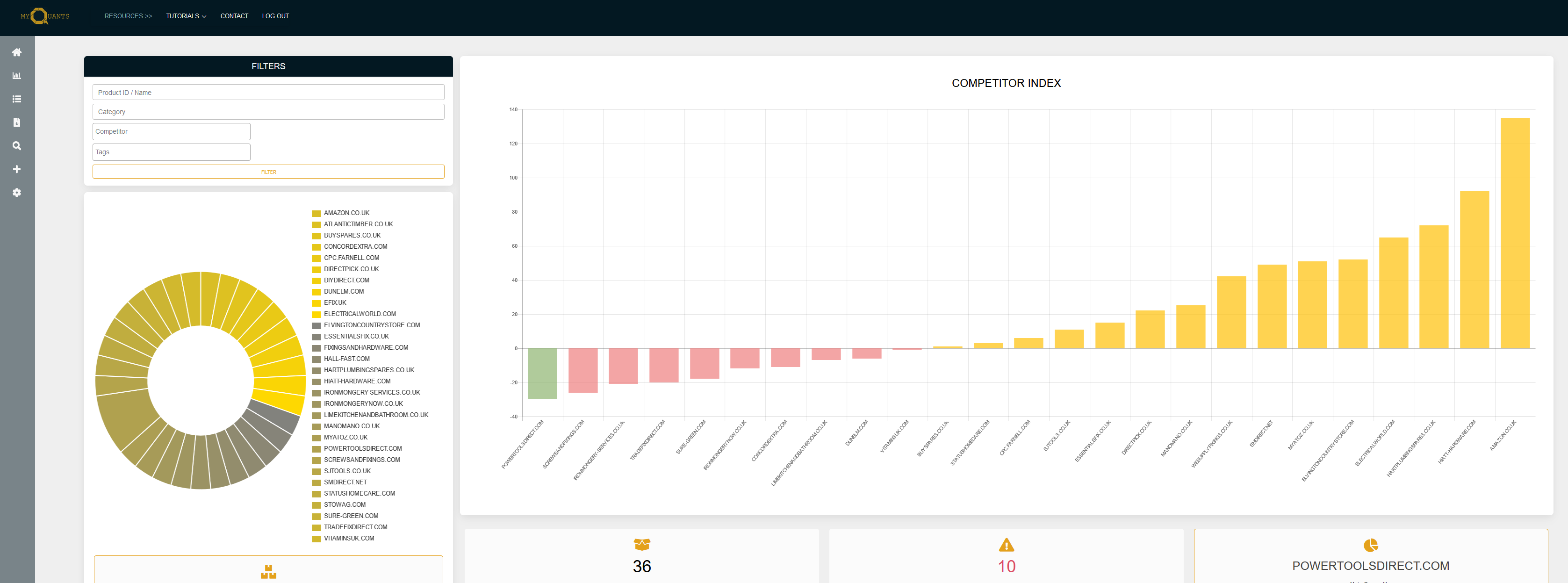Click the HIATT-HARDWARE.COM bar in chart
The width and height of the screenshot is (1568, 583).
[1474, 270]
